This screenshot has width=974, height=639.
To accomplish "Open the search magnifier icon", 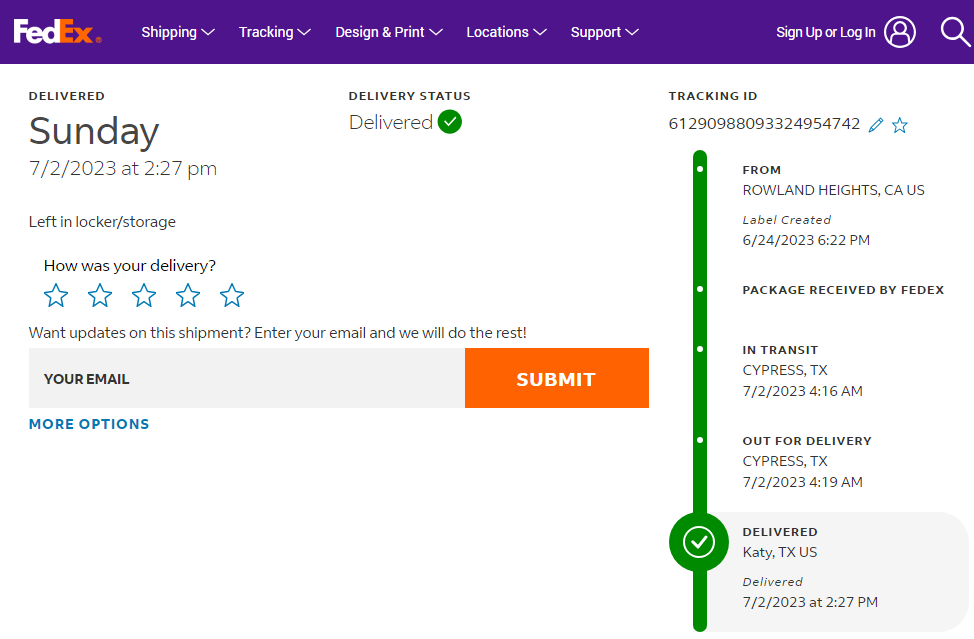I will pos(956,32).
